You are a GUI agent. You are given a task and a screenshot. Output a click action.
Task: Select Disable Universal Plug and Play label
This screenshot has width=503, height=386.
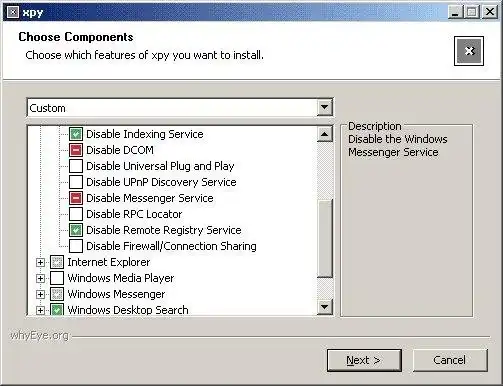(x=160, y=166)
